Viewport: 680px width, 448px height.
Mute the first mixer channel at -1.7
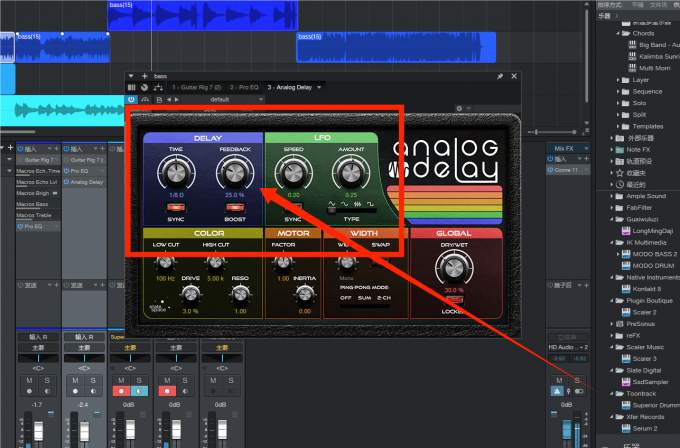point(29,380)
